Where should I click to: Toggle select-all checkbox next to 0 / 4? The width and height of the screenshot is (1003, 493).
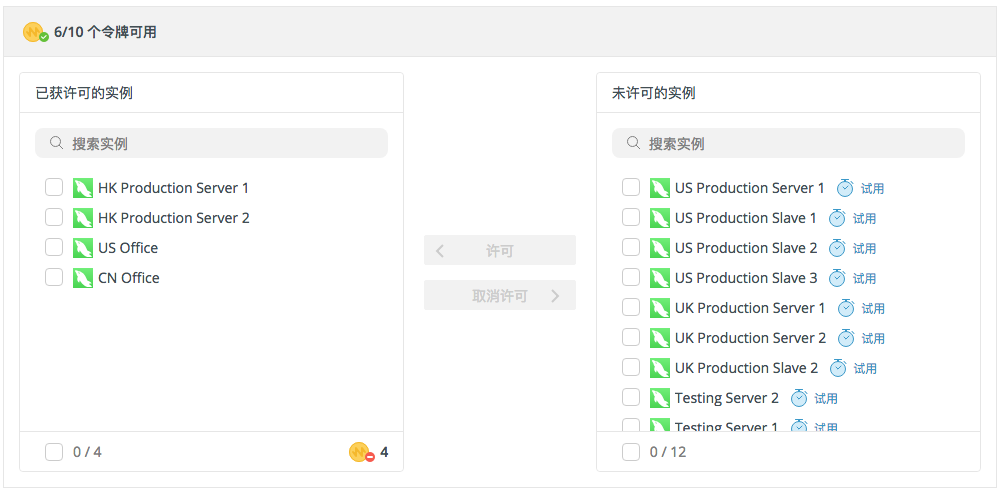point(54,452)
